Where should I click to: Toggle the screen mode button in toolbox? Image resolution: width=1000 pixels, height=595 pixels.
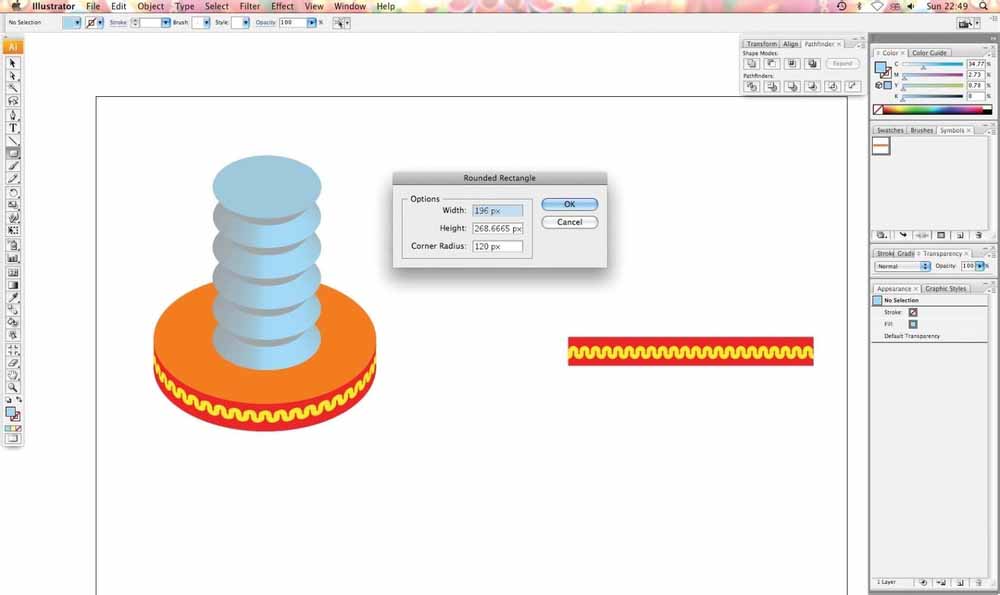click(x=12, y=439)
